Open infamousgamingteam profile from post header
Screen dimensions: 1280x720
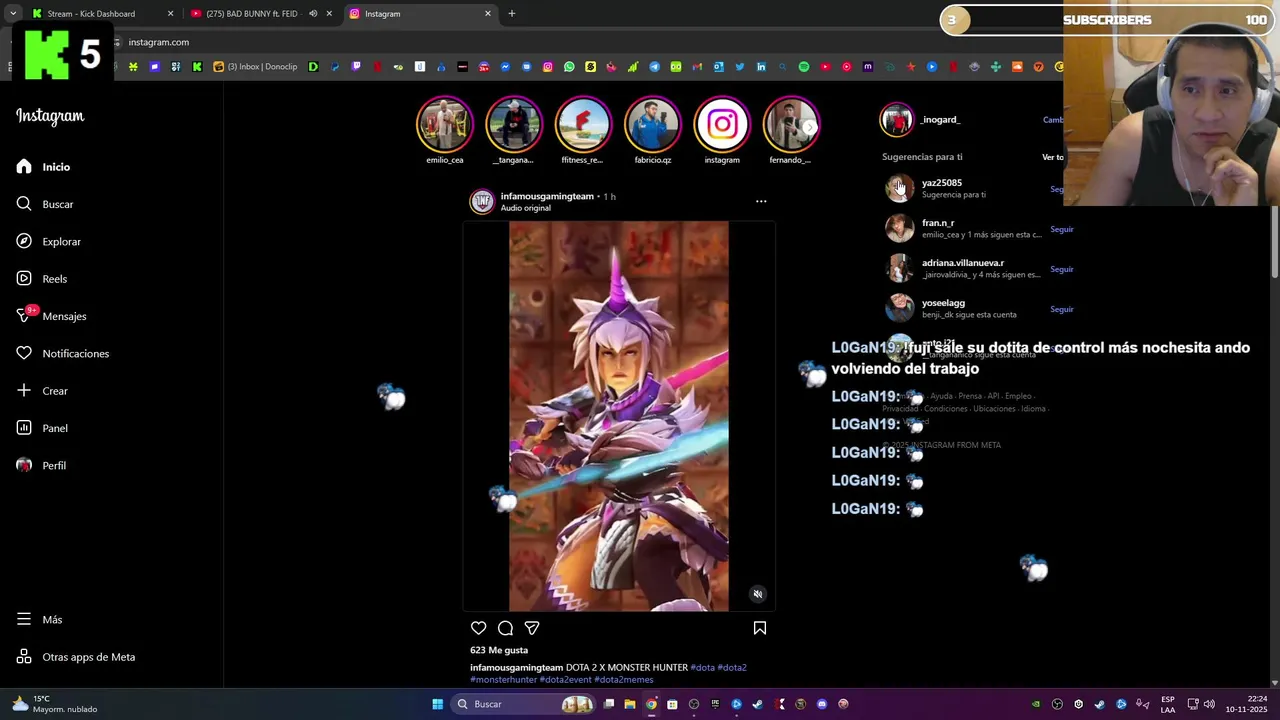[x=547, y=196]
